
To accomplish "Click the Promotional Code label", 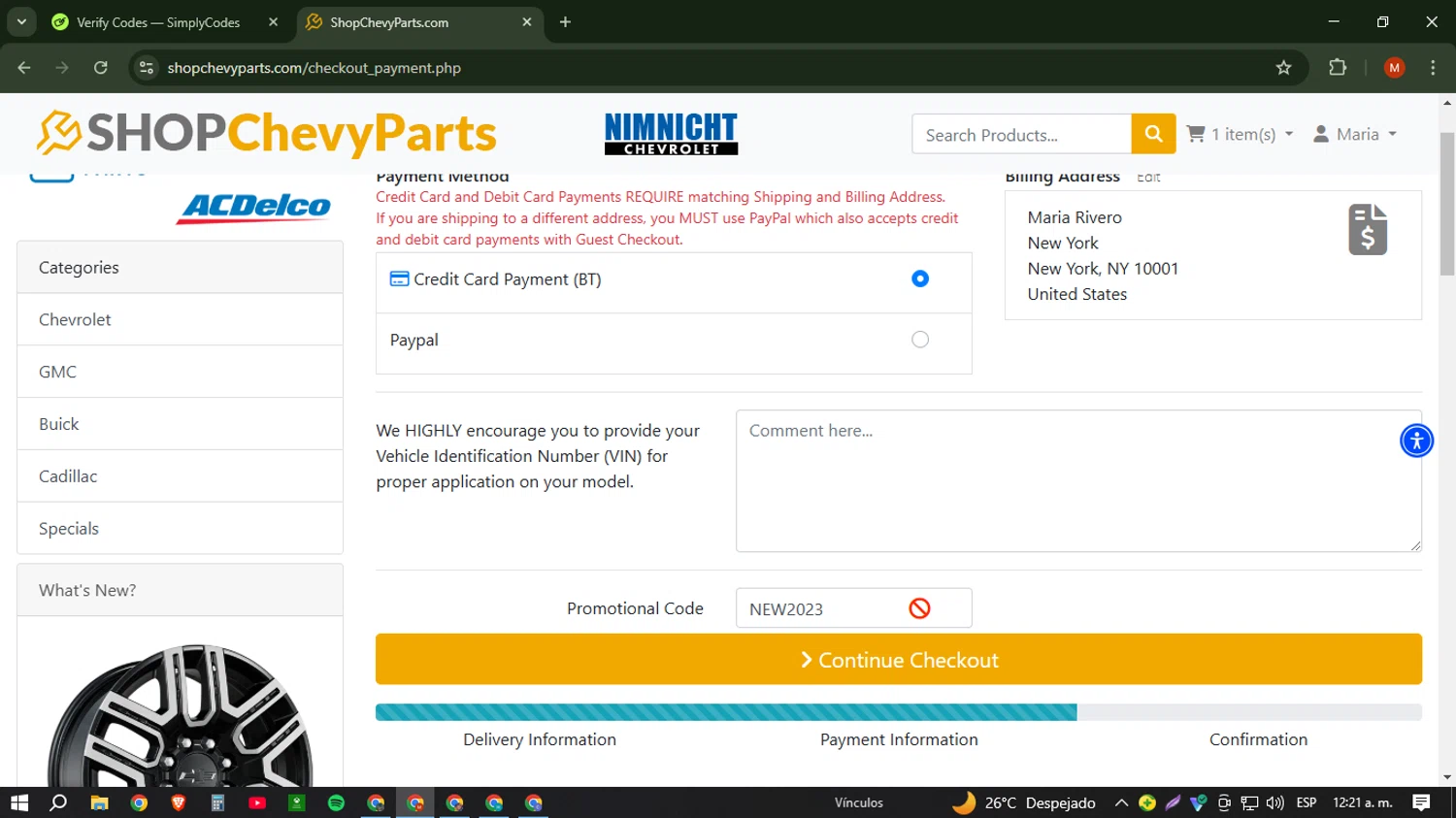I will (x=635, y=608).
